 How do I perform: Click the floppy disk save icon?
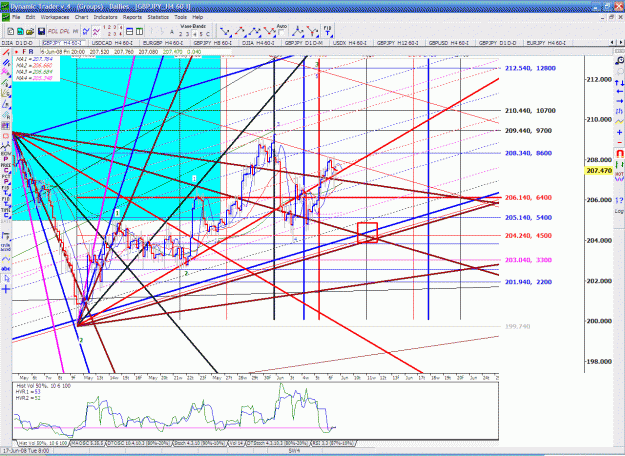click(41, 31)
